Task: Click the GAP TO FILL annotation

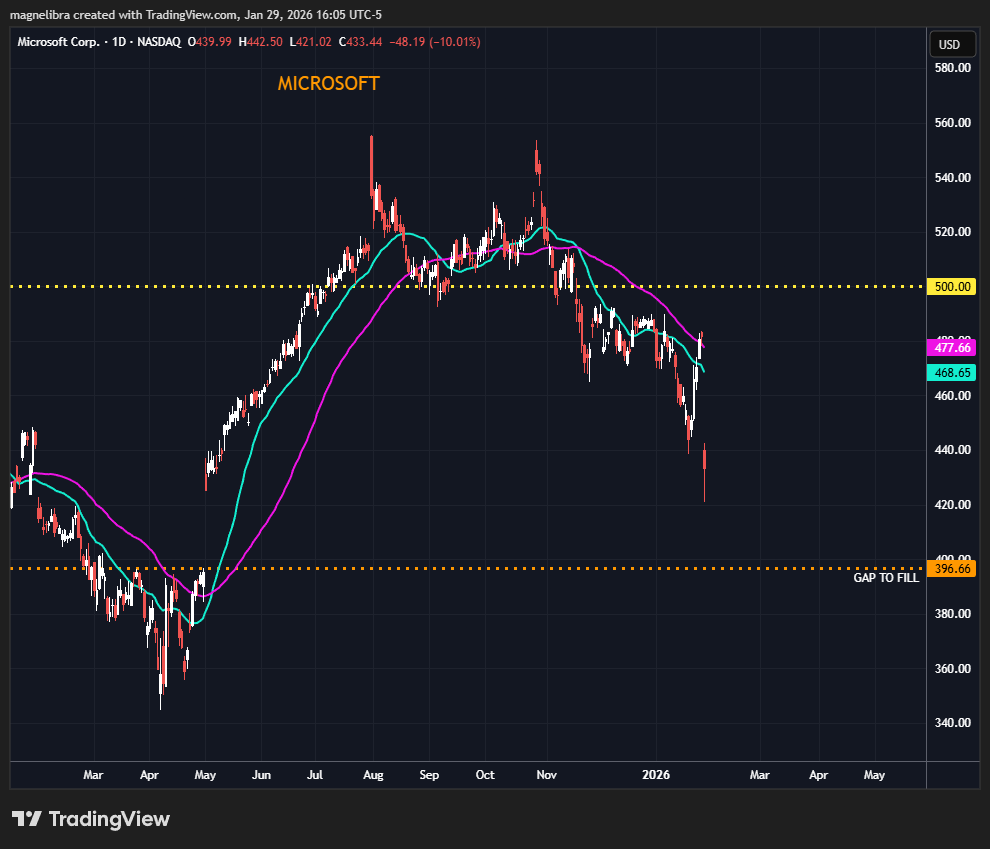Action: tap(886, 578)
